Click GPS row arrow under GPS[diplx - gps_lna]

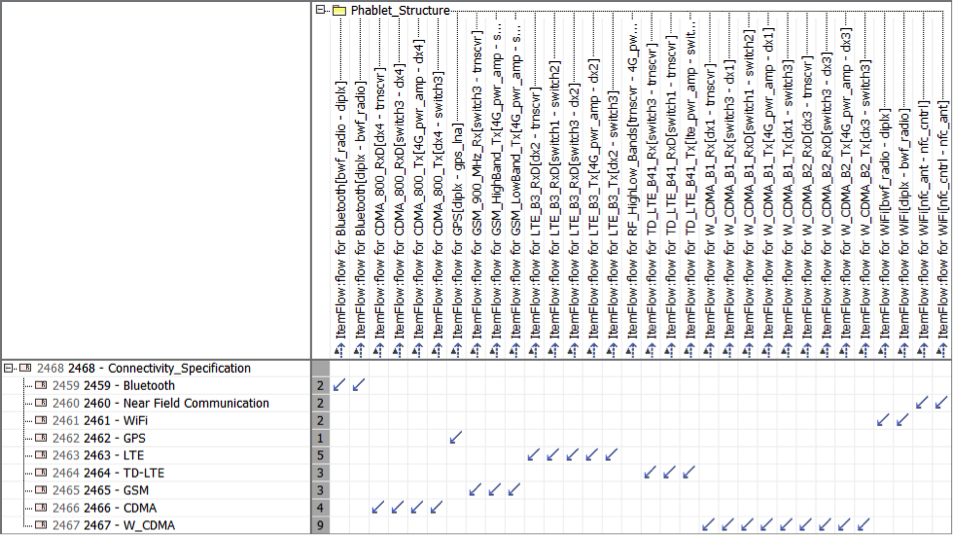[x=456, y=437]
